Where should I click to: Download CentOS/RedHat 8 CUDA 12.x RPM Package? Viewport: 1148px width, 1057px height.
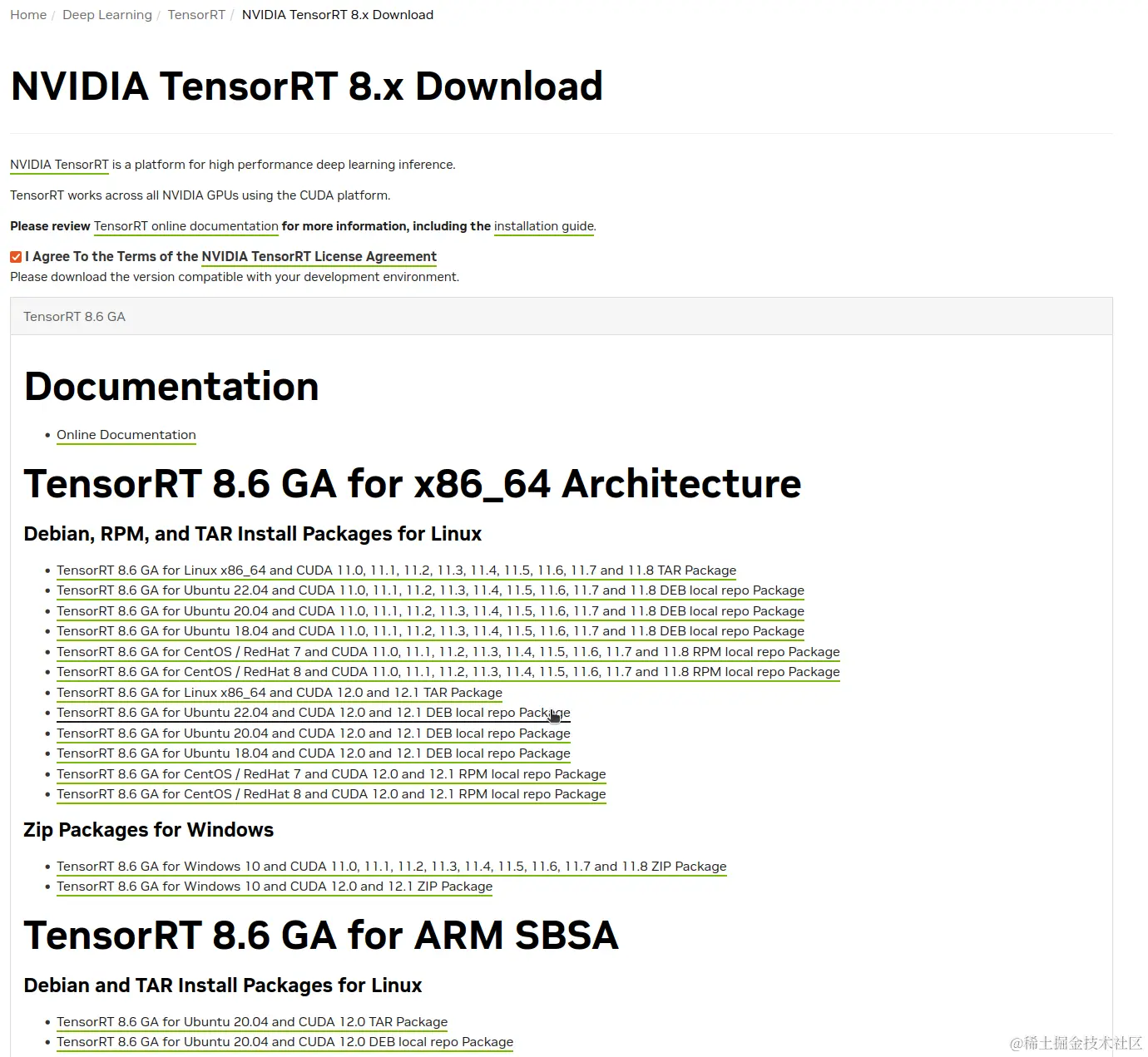pyautogui.click(x=331, y=794)
